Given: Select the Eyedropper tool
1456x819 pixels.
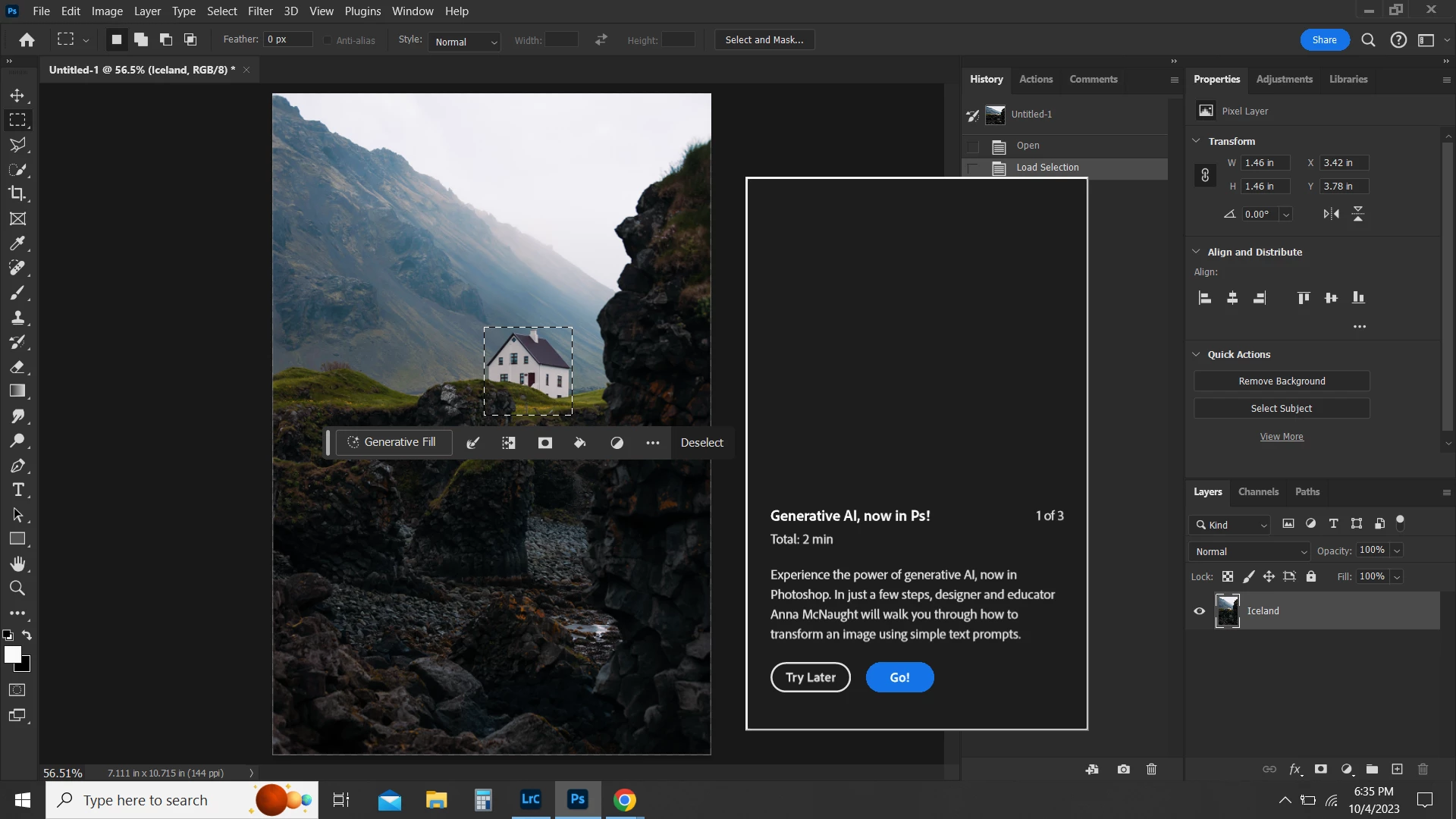Looking at the screenshot, I should [17, 243].
